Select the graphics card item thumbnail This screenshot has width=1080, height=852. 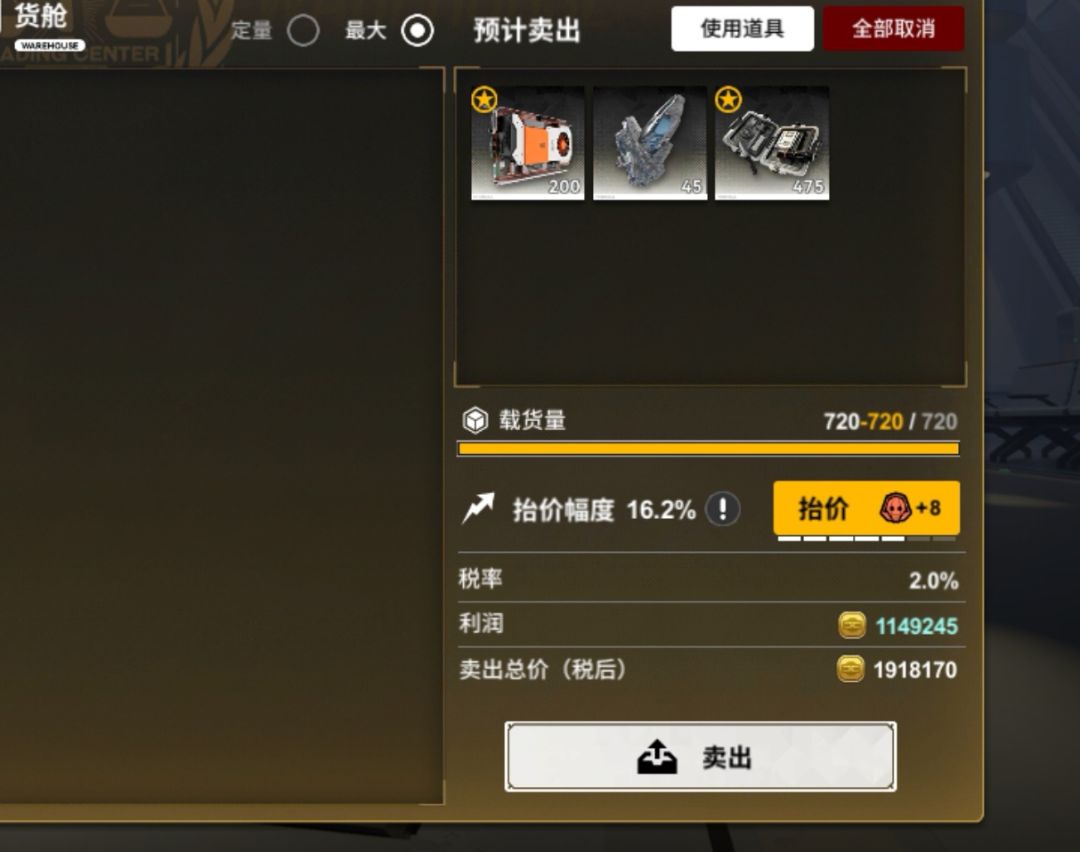(x=528, y=143)
